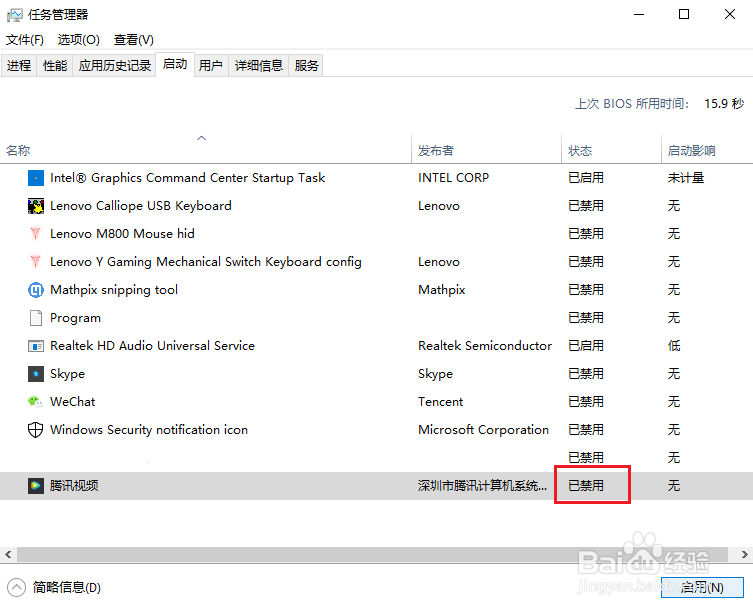Image resolution: width=753 pixels, height=612 pixels.
Task: Open the 选项(O) menu
Action: click(x=79, y=39)
